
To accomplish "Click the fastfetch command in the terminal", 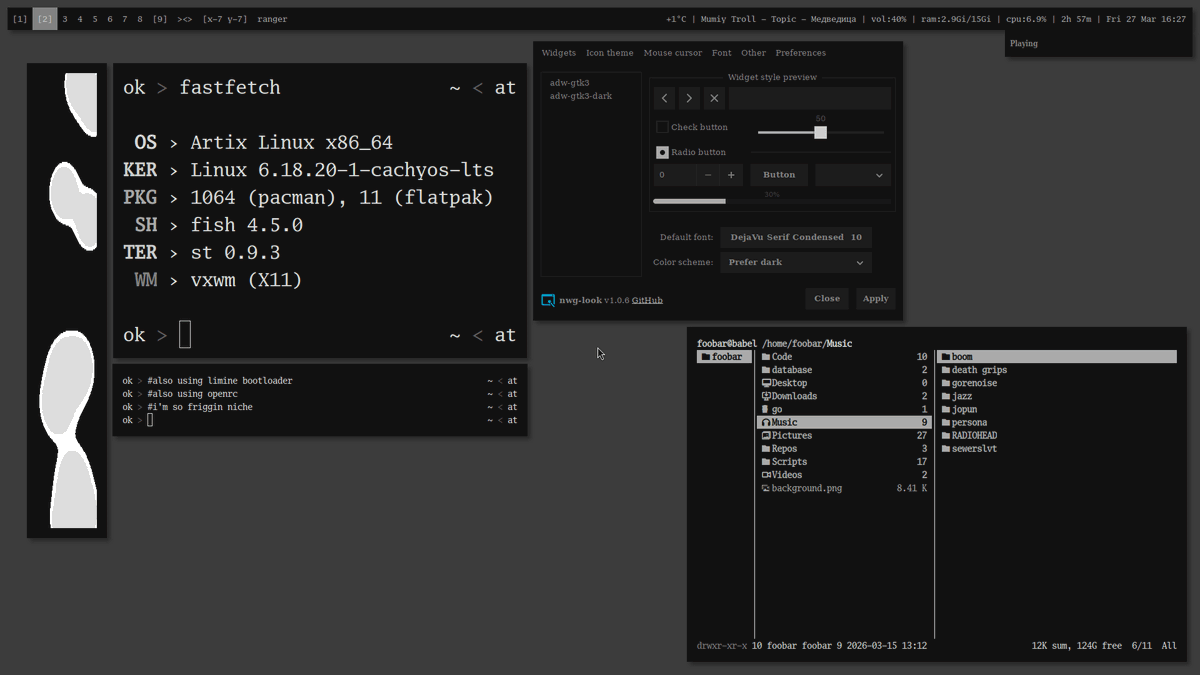I will (x=230, y=88).
